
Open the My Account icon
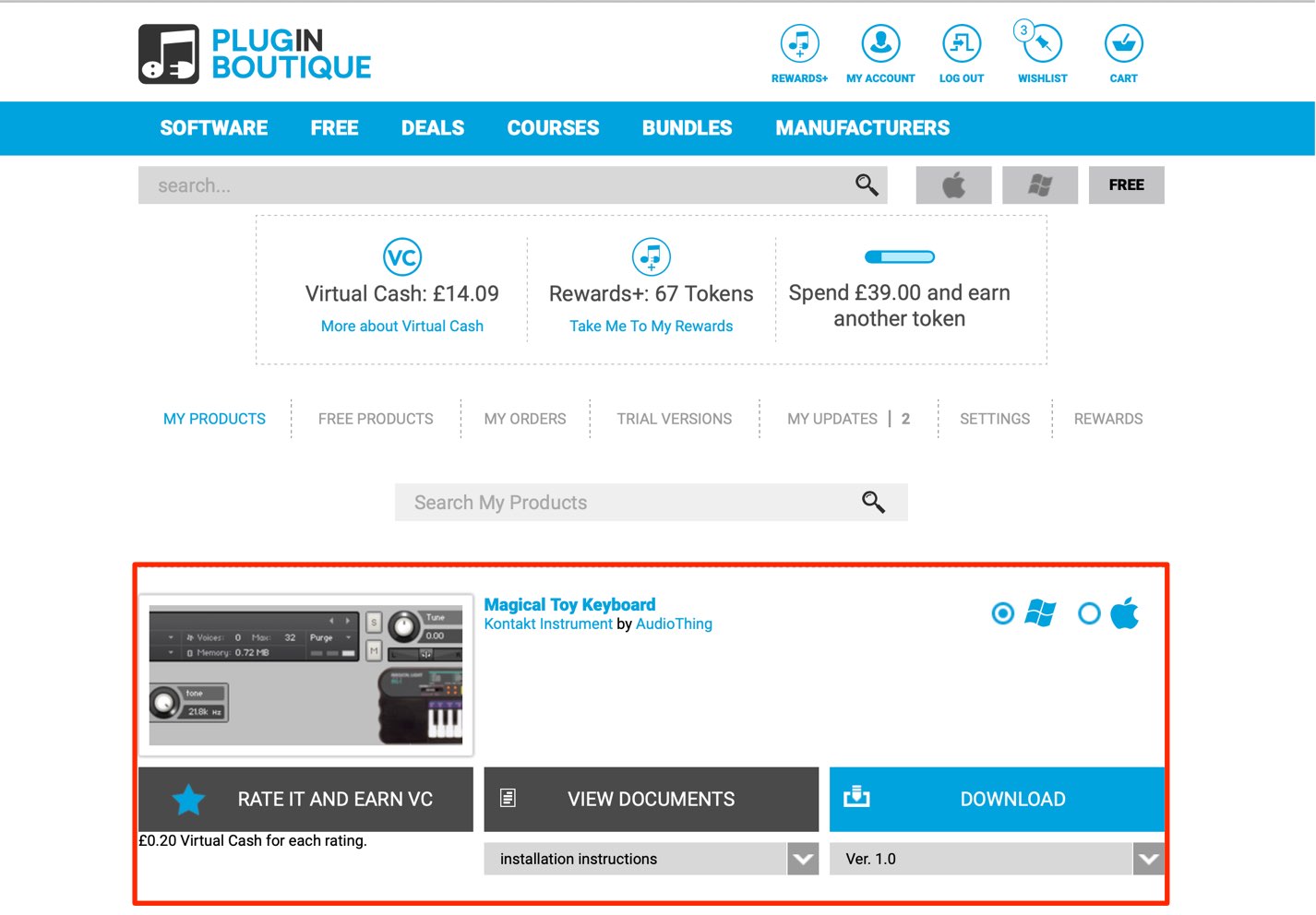tap(880, 43)
